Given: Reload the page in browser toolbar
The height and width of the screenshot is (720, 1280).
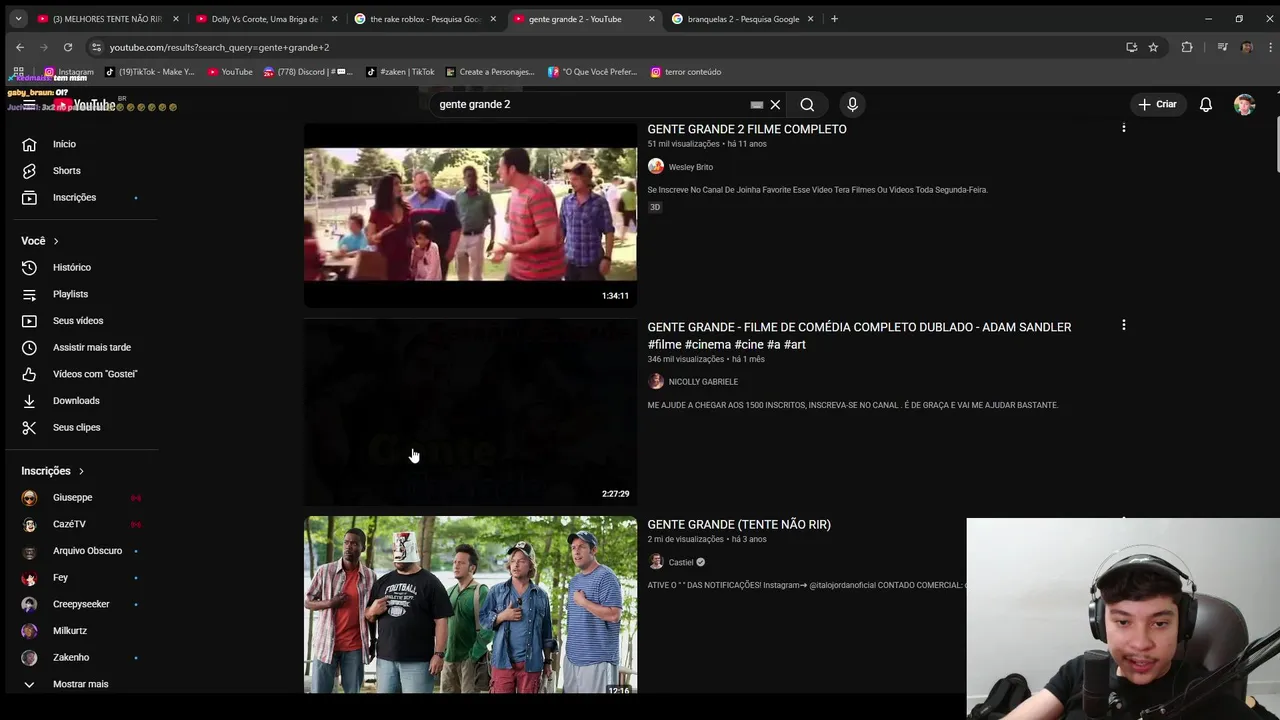Looking at the screenshot, I should point(68,47).
